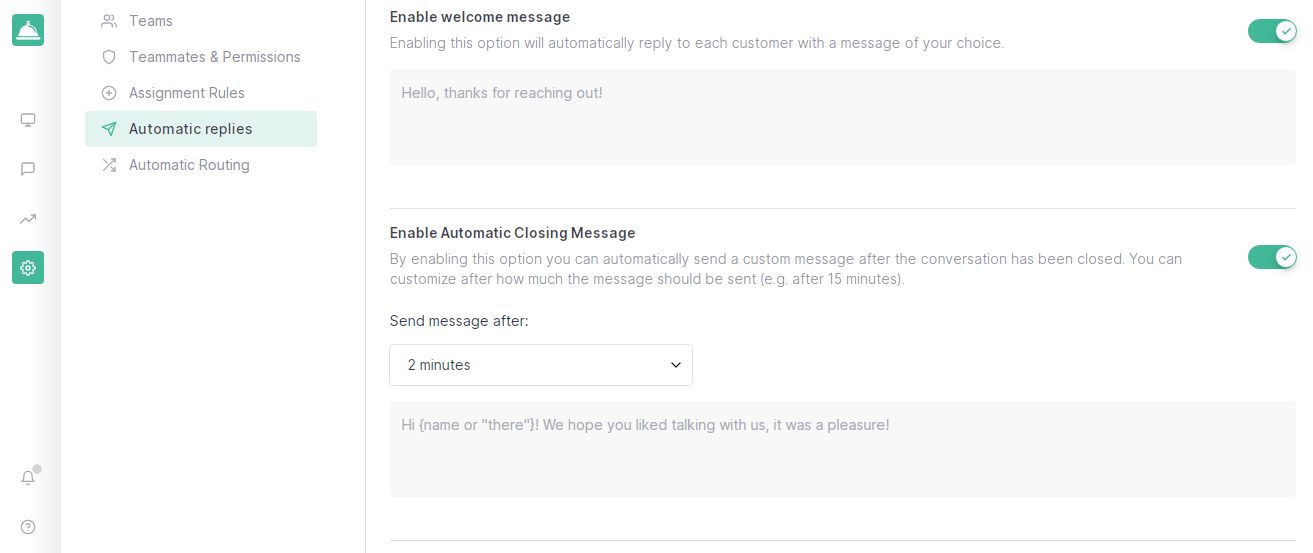Click into the closing message text box
The width and height of the screenshot is (1313, 553).
click(842, 449)
